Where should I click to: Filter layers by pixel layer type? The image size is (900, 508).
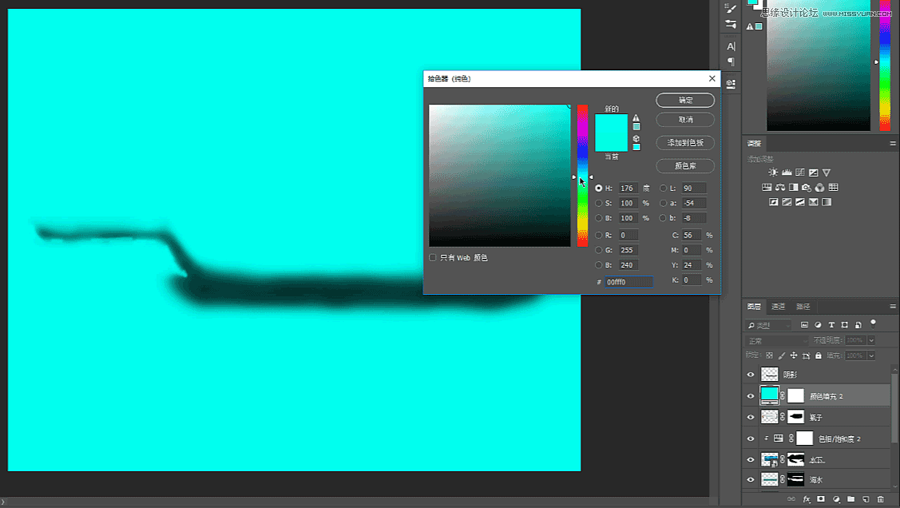tap(805, 325)
